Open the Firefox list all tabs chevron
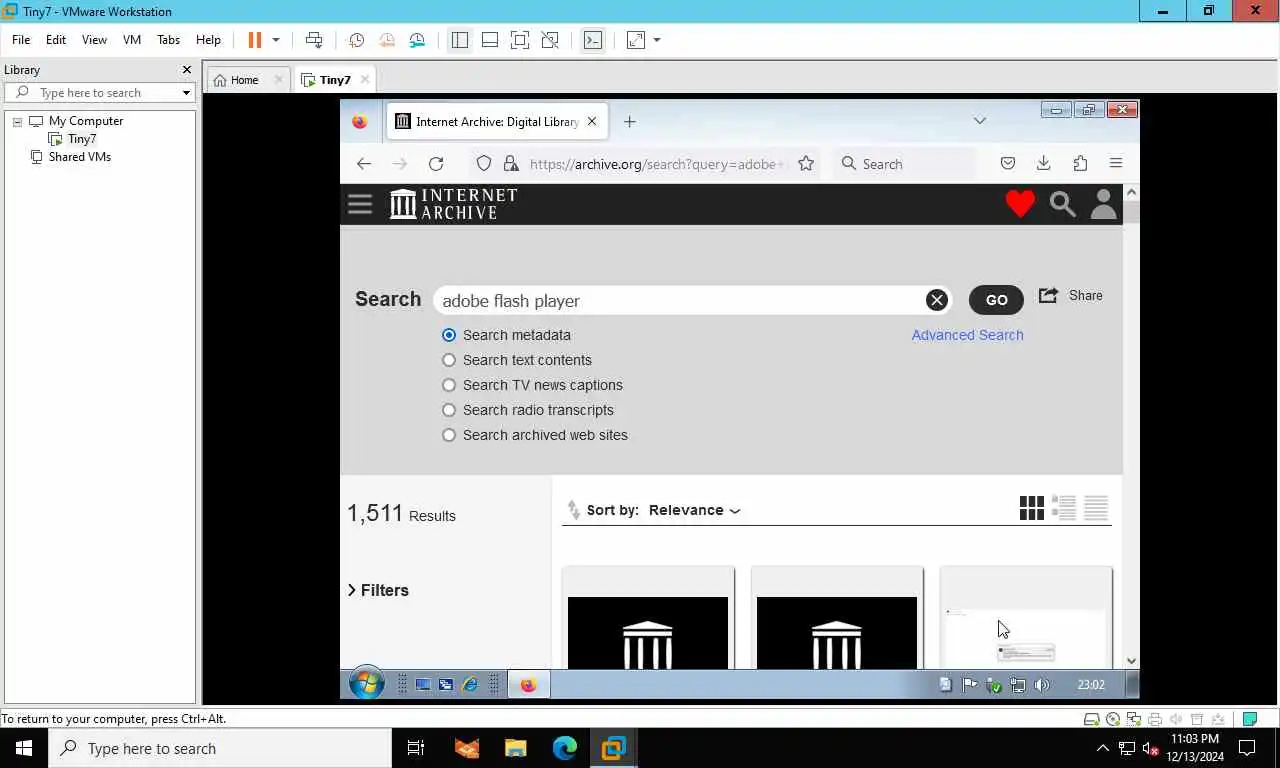This screenshot has width=1280, height=768. click(x=980, y=121)
